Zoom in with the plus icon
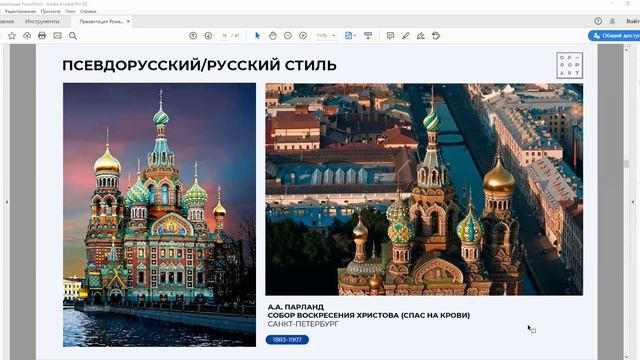 (x=303, y=36)
